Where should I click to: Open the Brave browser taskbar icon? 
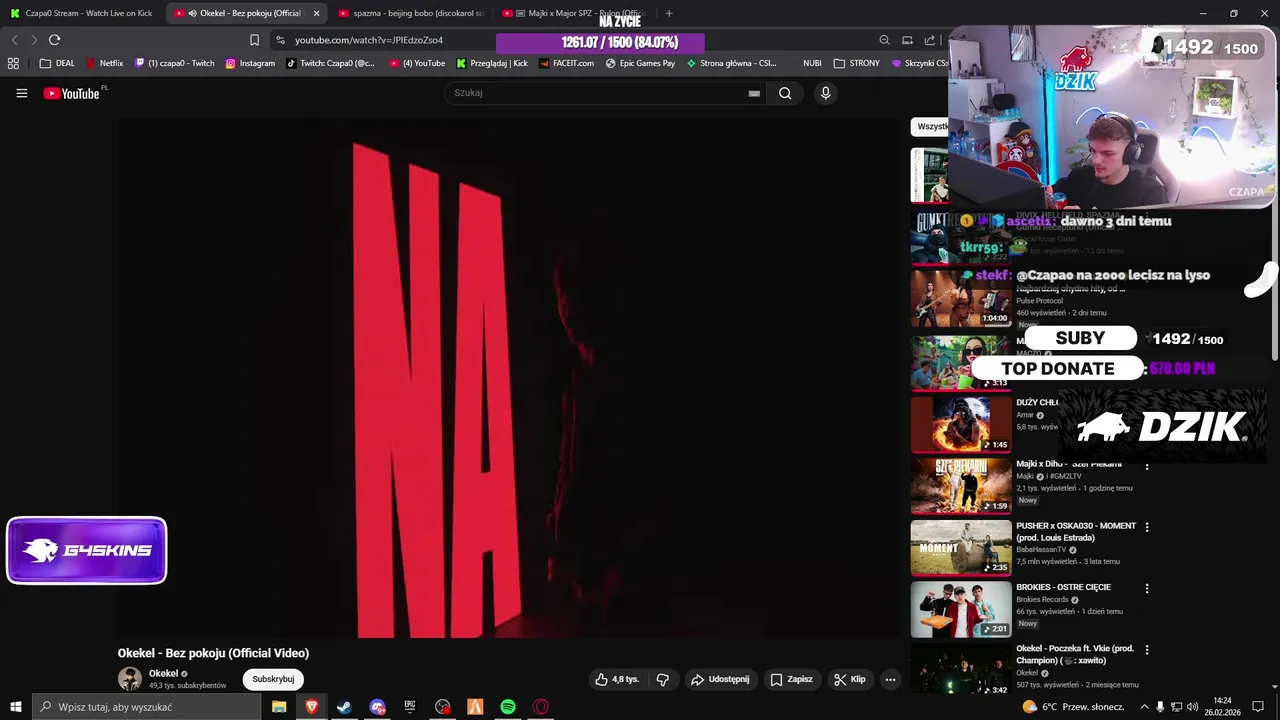pos(312,707)
